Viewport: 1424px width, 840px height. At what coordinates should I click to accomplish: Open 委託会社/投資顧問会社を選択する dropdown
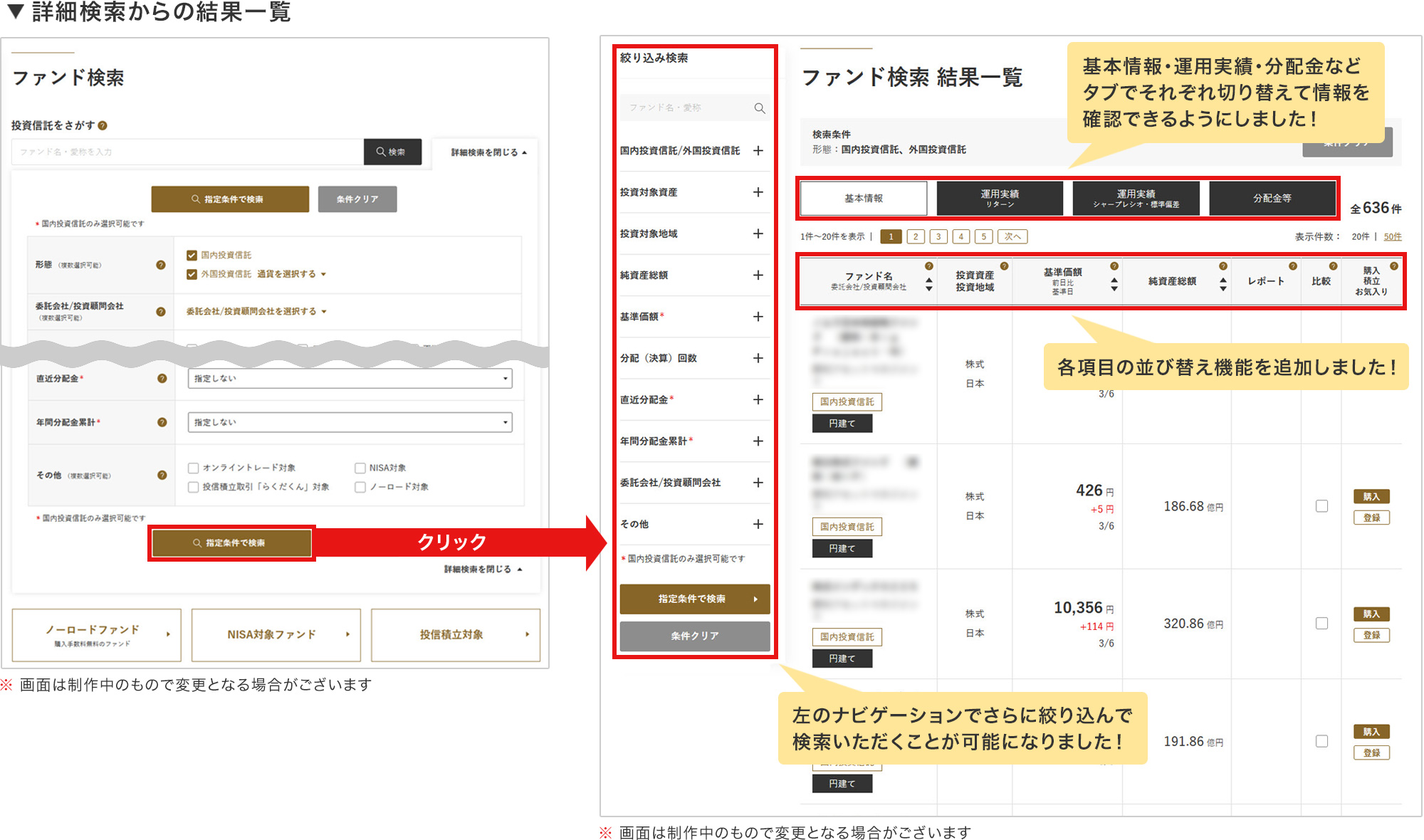point(256,311)
